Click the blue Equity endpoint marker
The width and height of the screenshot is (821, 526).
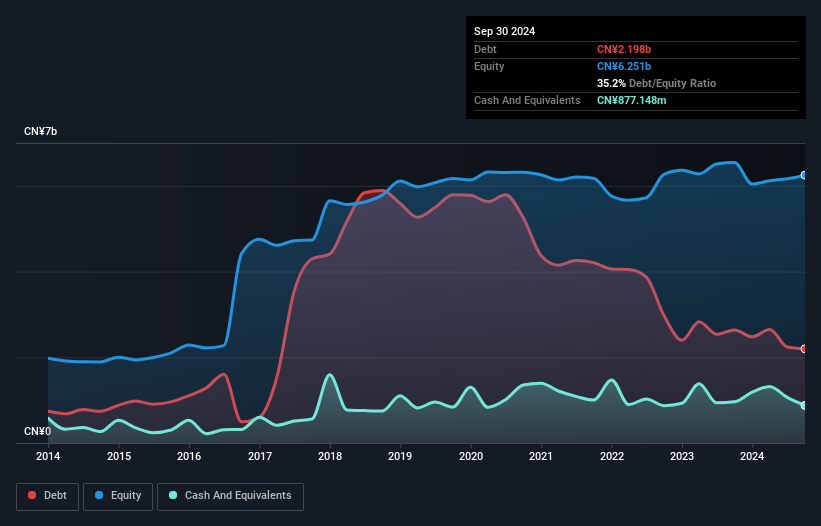804,175
